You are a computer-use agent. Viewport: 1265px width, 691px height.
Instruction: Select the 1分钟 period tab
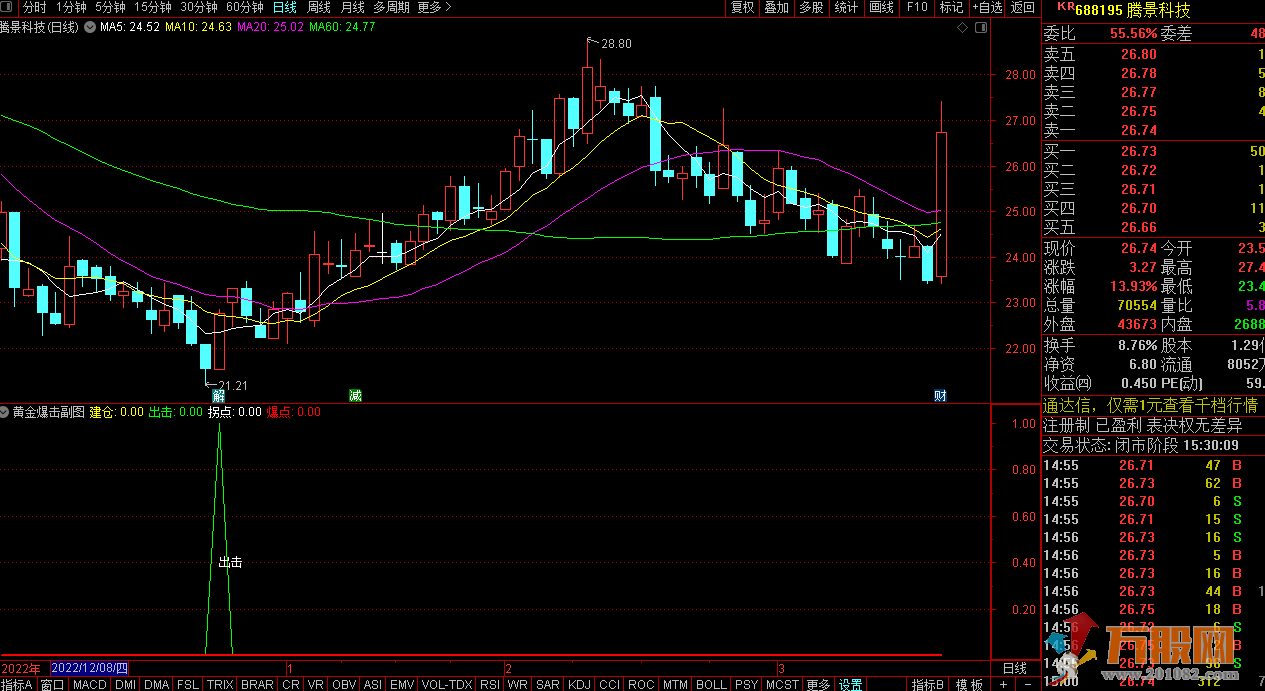tap(71, 7)
